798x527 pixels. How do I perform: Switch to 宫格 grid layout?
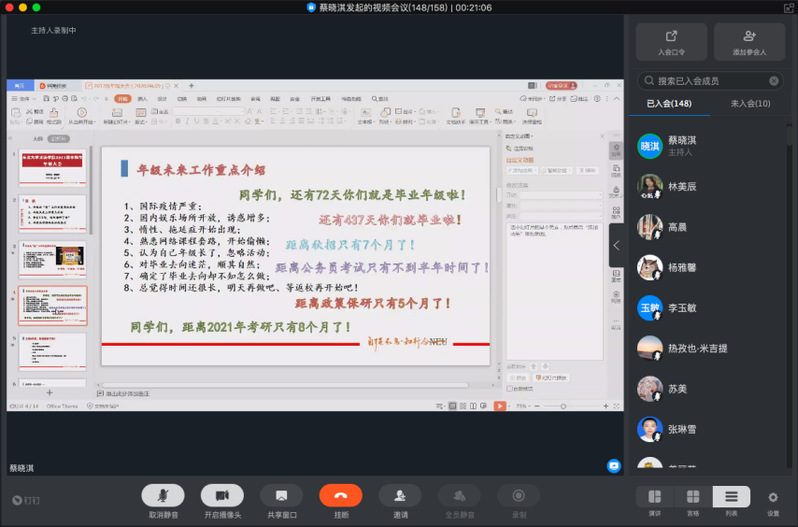tap(693, 496)
